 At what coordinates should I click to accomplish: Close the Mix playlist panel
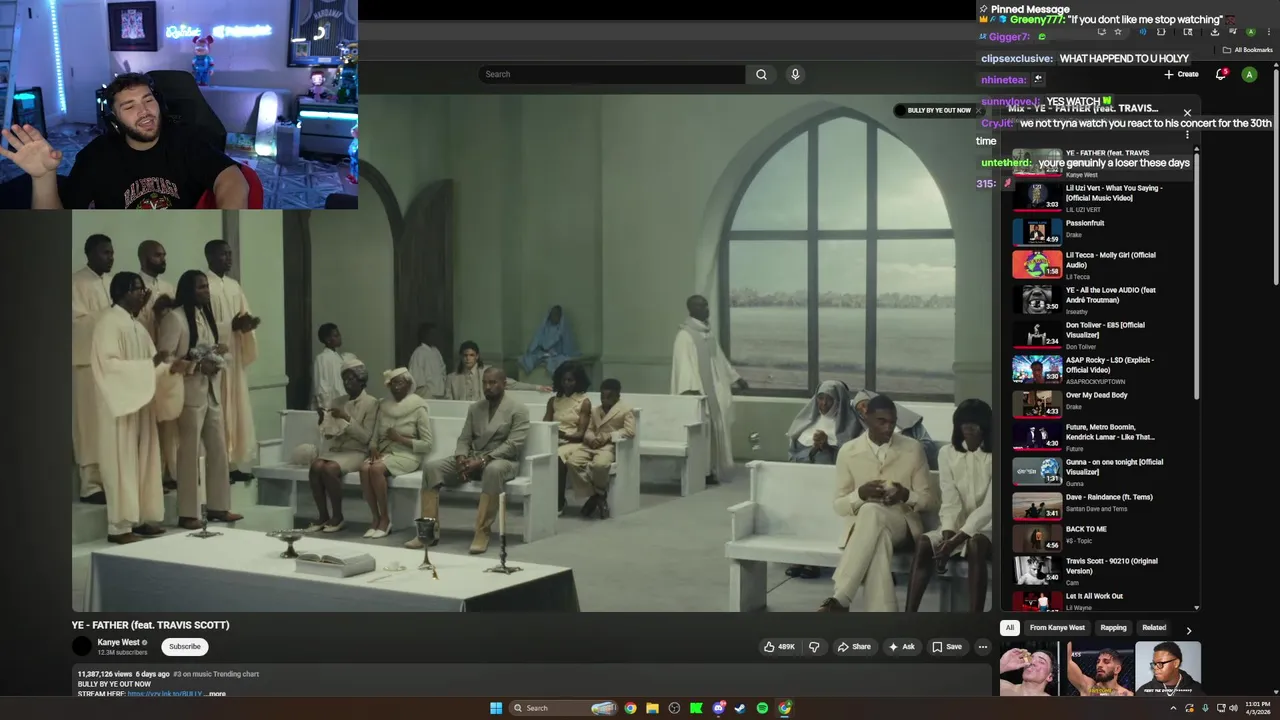[1187, 113]
